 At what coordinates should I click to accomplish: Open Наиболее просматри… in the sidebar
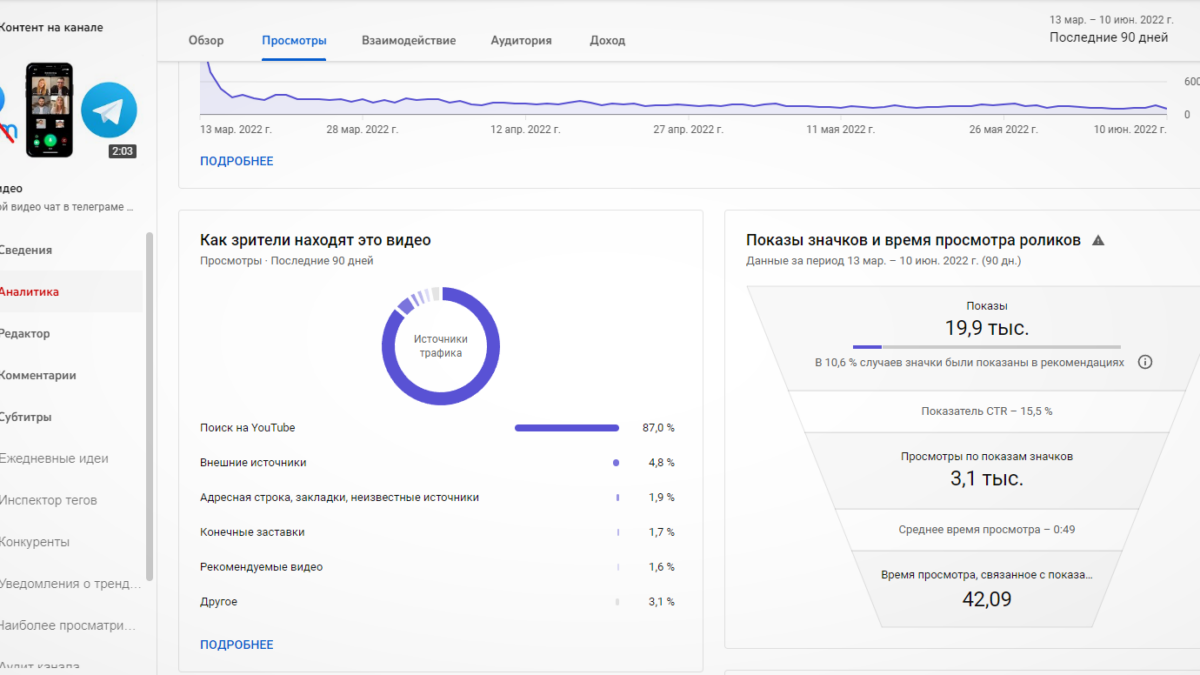(66, 625)
